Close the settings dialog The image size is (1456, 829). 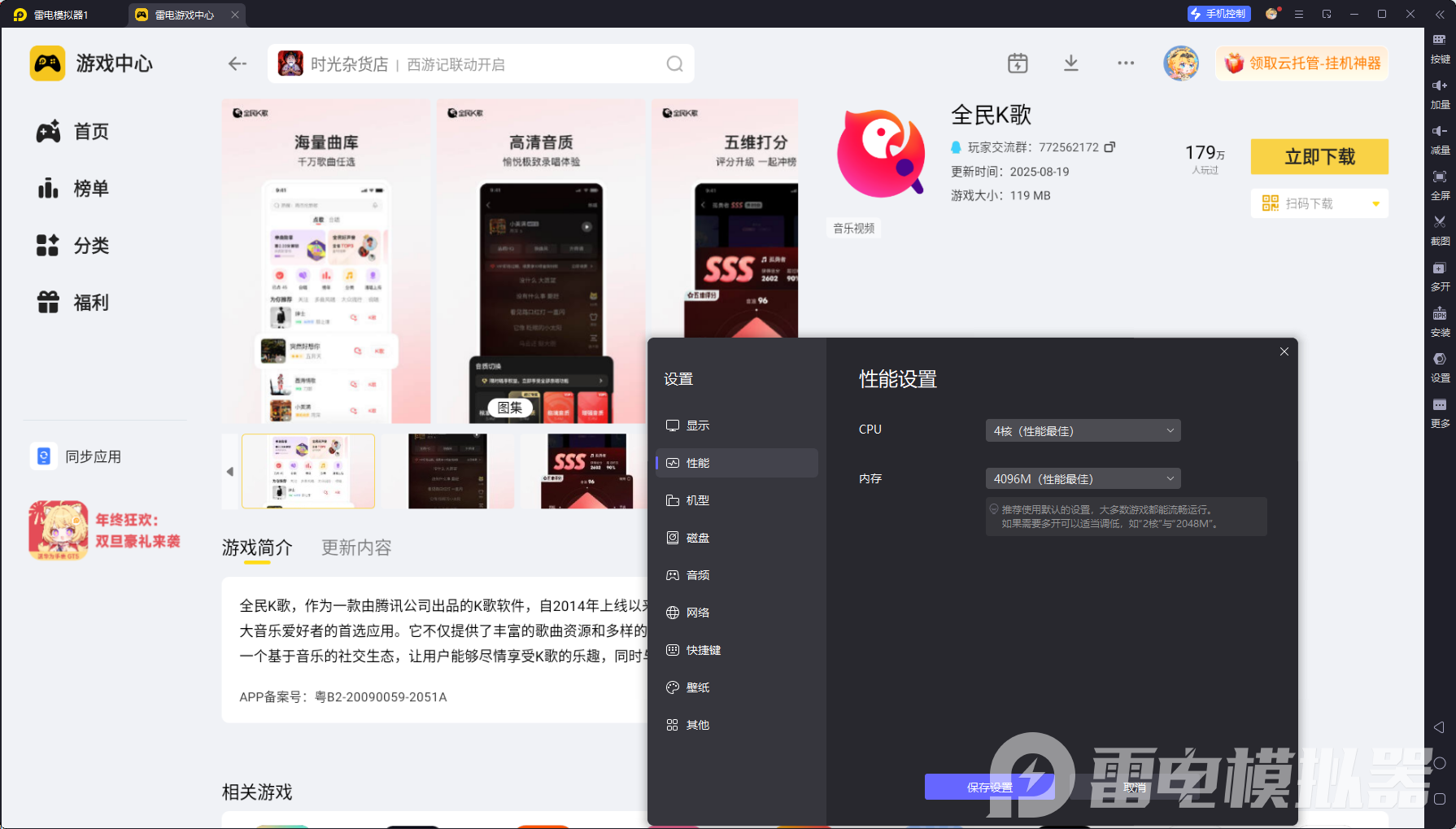[1284, 351]
